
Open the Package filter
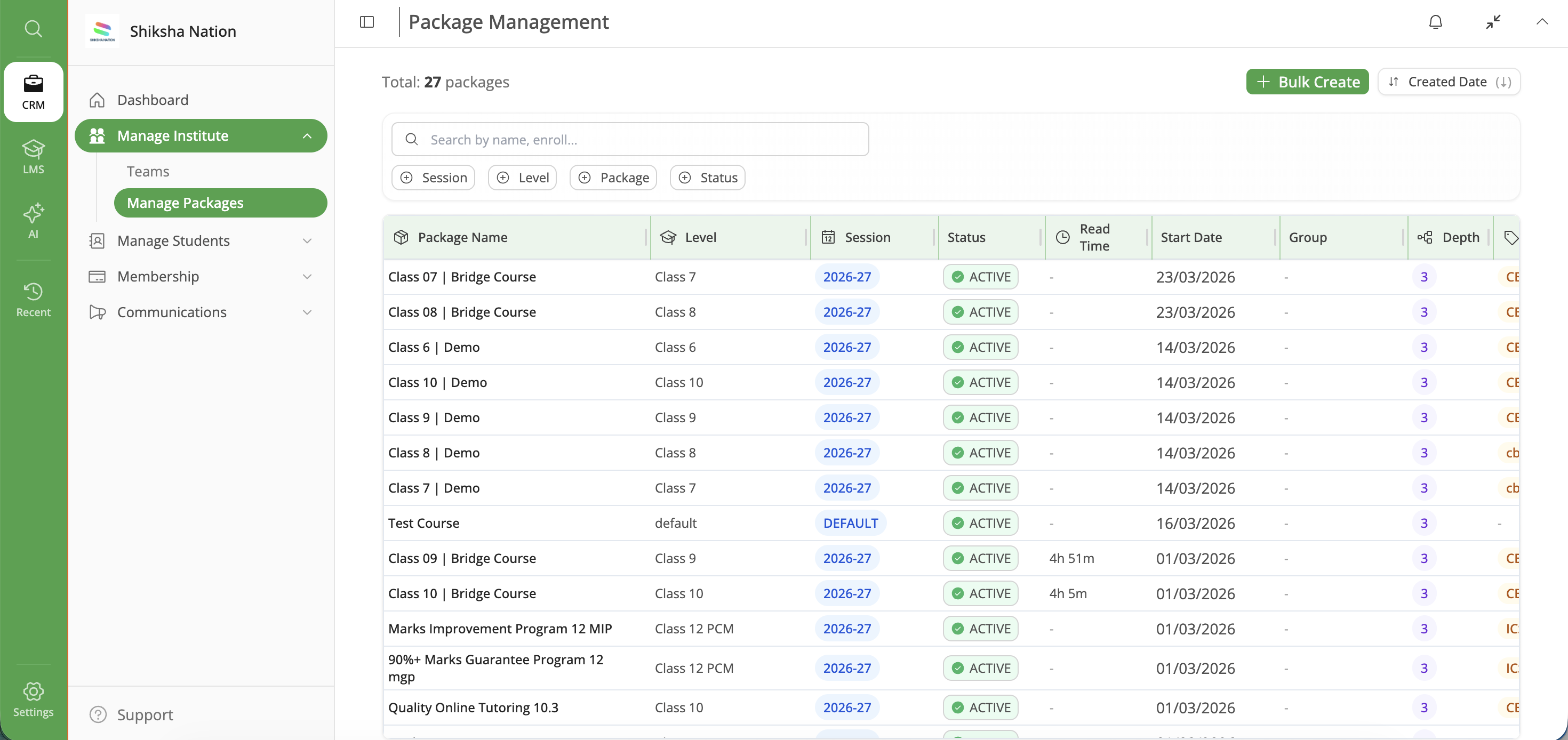point(612,178)
